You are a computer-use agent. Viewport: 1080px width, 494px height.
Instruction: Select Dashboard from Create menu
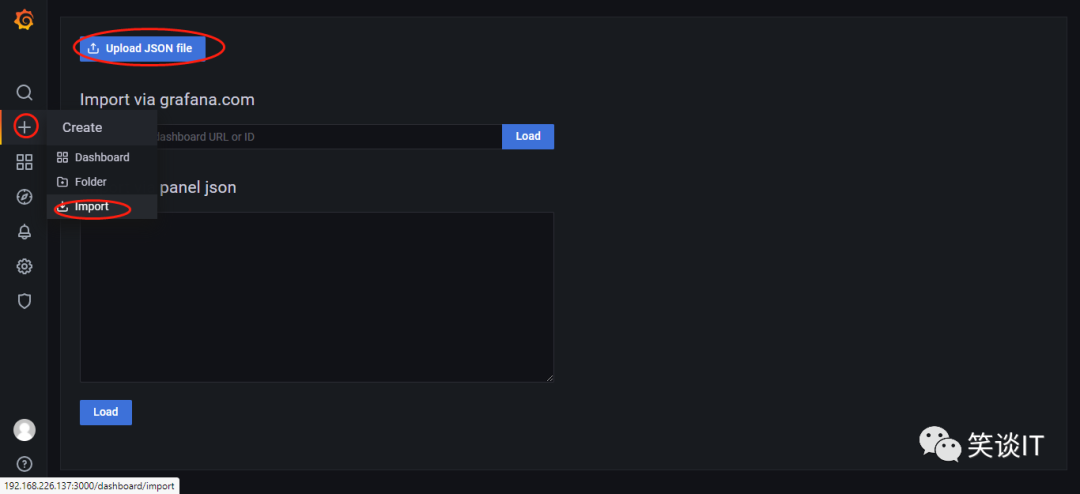pyautogui.click(x=101, y=157)
